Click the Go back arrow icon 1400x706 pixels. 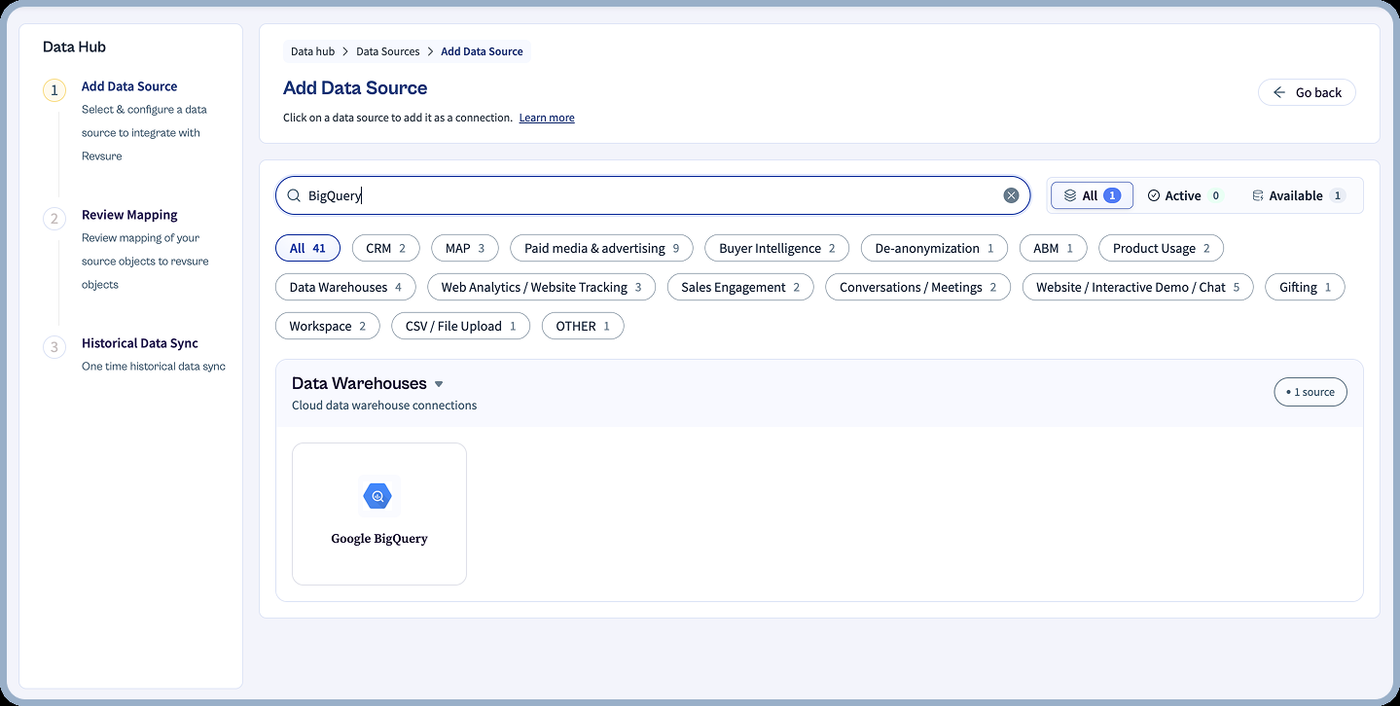(x=1279, y=92)
